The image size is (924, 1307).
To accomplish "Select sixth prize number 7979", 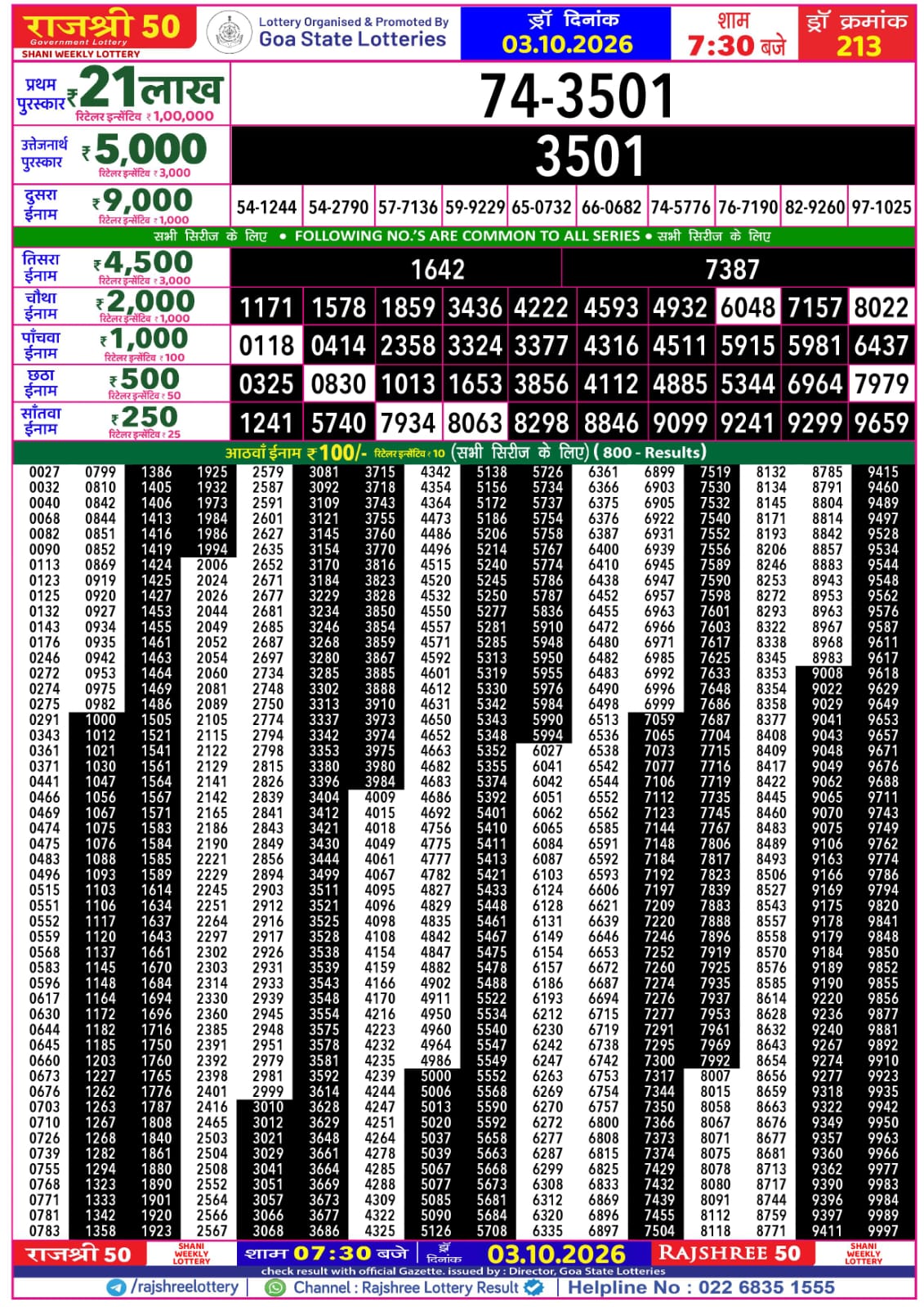I will pyautogui.click(x=882, y=384).
